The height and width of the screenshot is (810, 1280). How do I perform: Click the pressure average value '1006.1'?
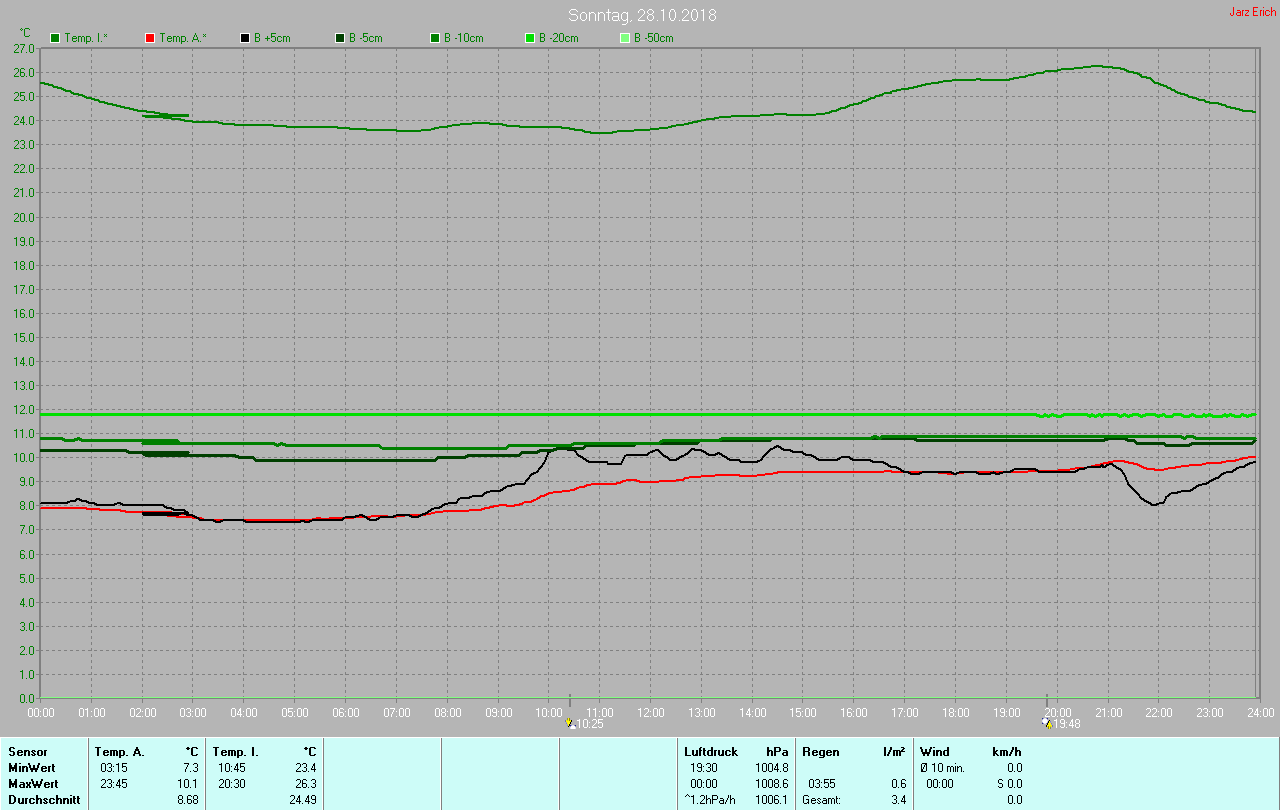pos(772,800)
